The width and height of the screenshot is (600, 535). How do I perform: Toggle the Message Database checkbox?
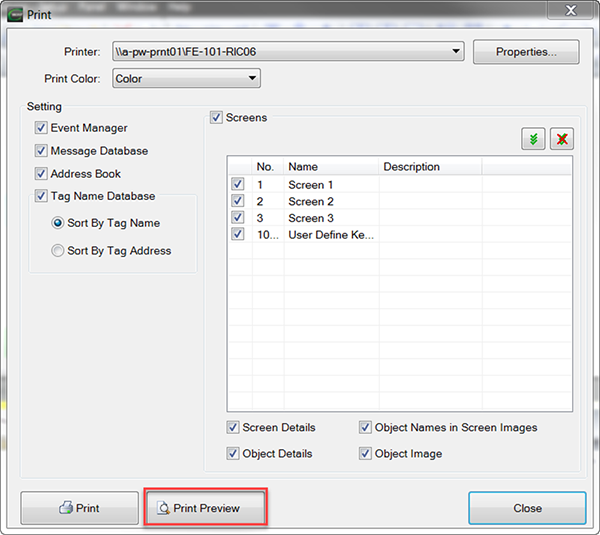point(41,151)
